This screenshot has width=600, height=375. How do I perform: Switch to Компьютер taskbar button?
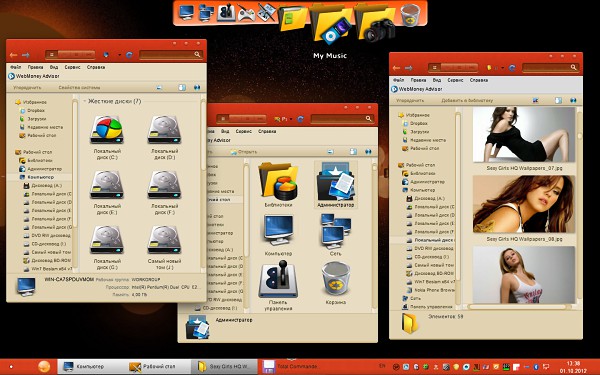90,367
